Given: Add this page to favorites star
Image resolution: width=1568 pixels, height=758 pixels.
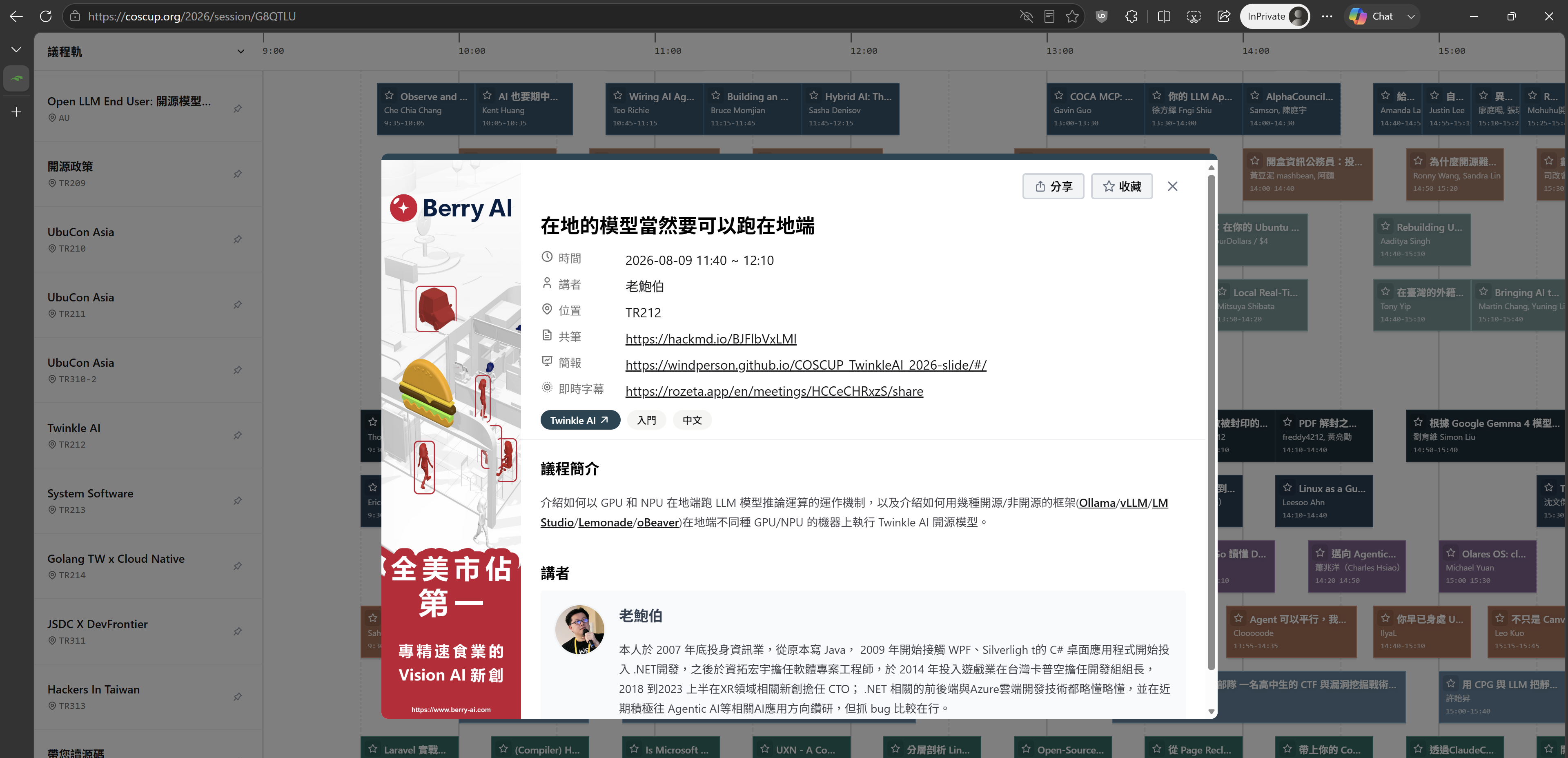Looking at the screenshot, I should click(x=1073, y=16).
